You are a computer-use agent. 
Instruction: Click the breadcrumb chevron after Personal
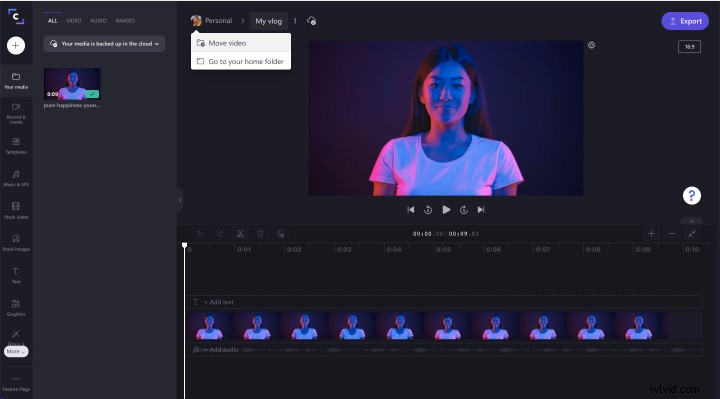coord(242,21)
